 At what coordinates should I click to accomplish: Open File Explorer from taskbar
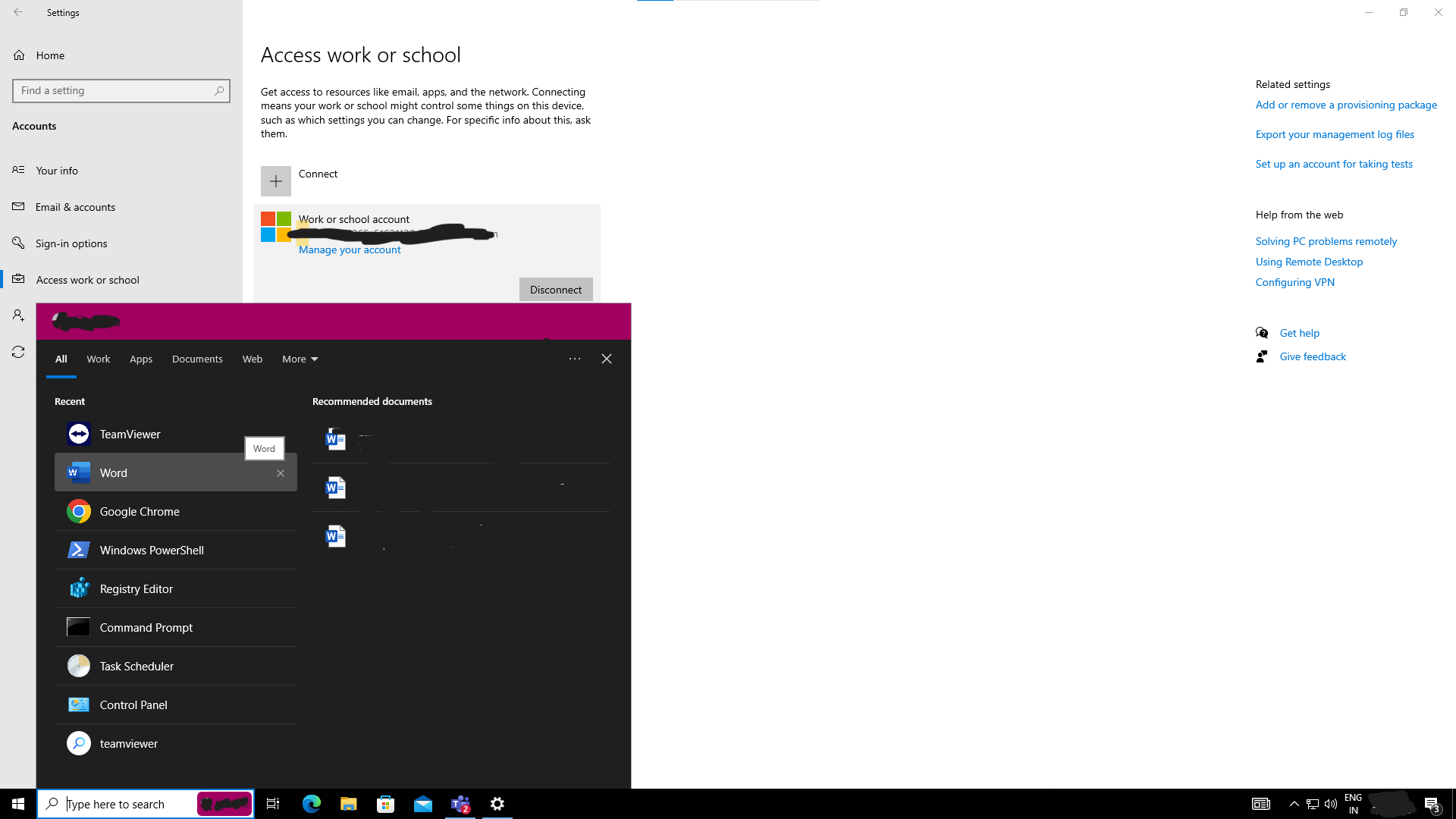(348, 804)
